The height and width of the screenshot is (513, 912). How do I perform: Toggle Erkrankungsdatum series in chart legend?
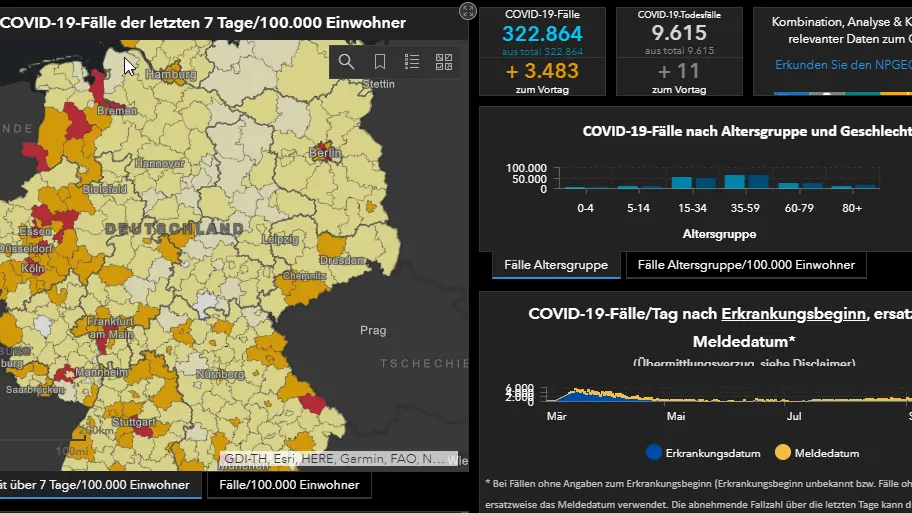tap(703, 453)
